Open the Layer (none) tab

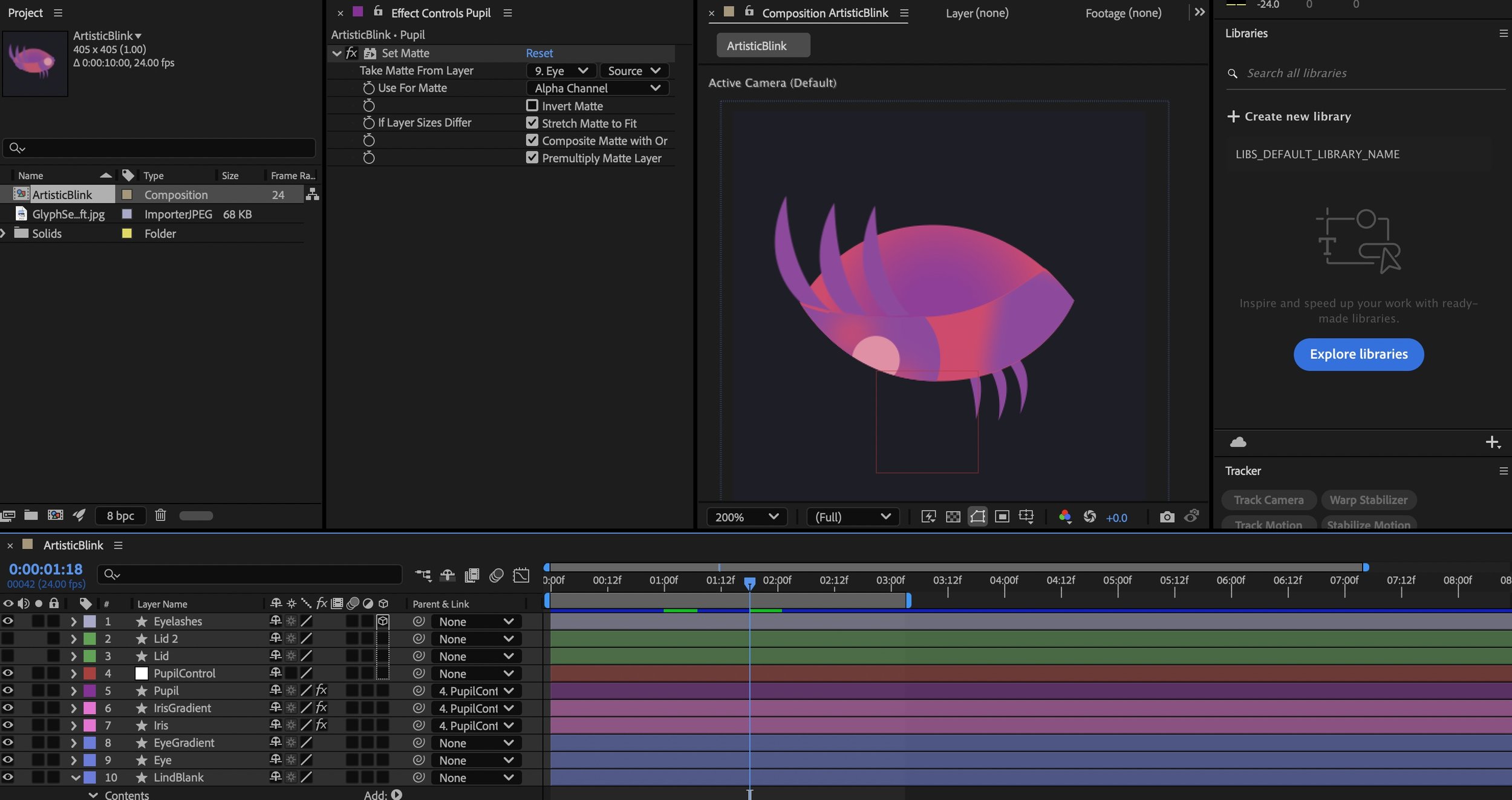[x=977, y=13]
